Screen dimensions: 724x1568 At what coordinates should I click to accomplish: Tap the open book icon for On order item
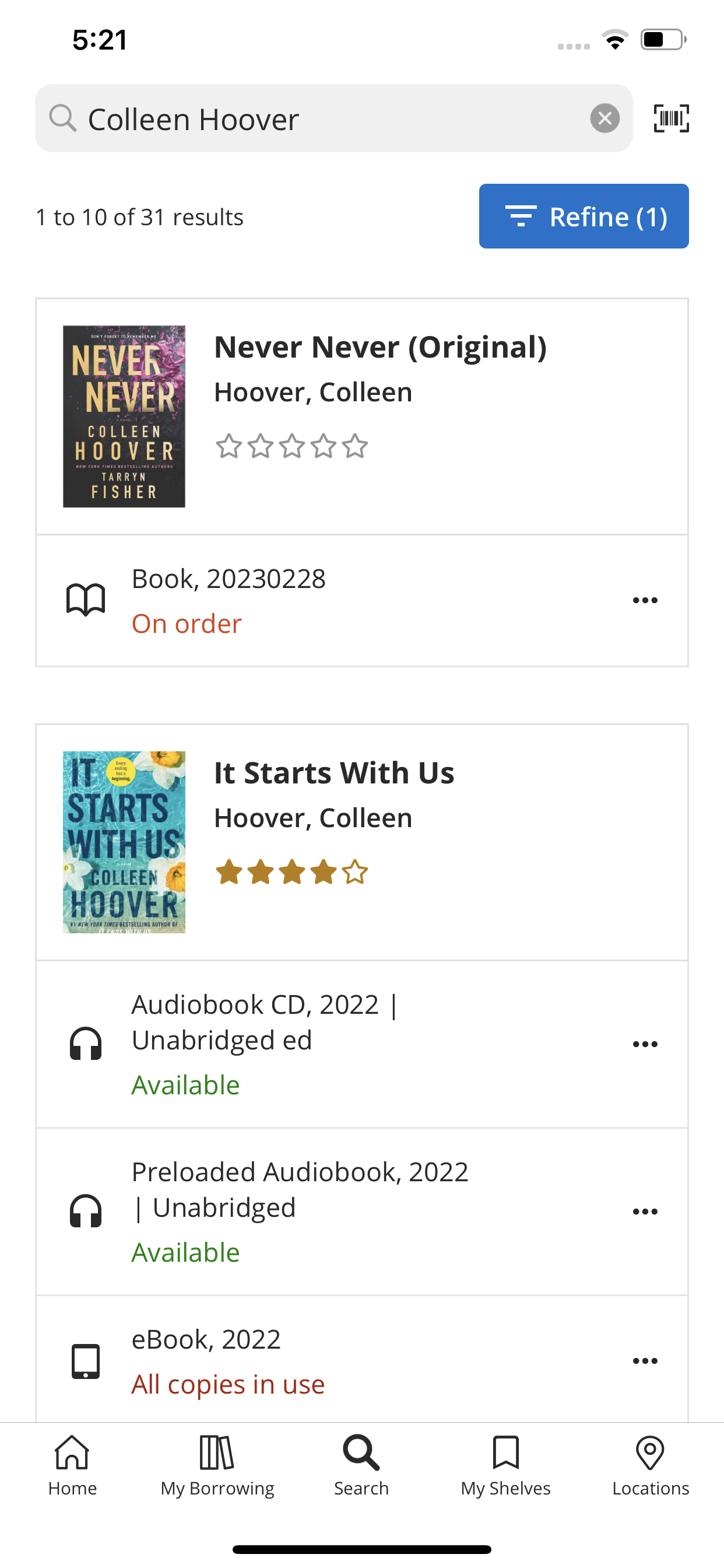86,600
